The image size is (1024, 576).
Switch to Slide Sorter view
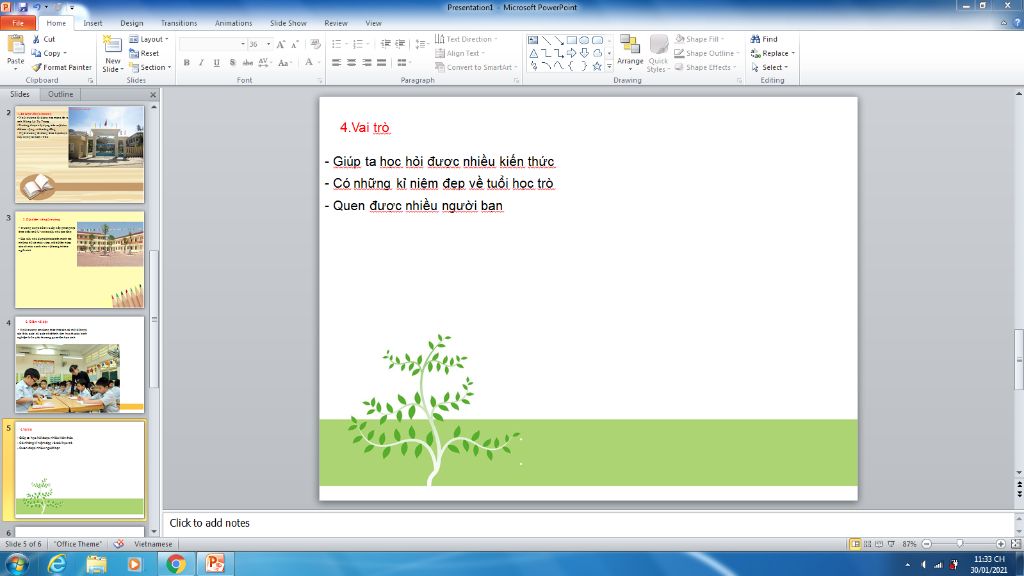pyautogui.click(x=867, y=544)
